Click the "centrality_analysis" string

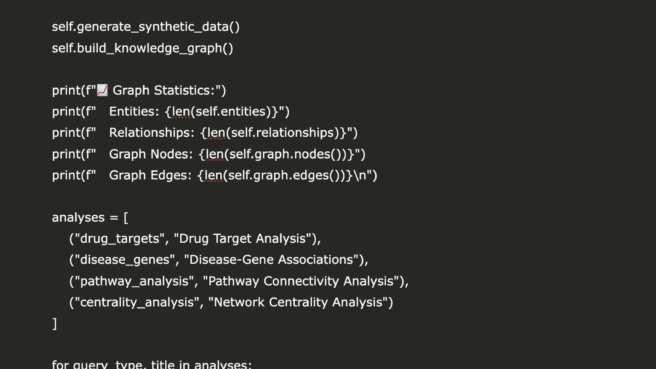click(137, 302)
